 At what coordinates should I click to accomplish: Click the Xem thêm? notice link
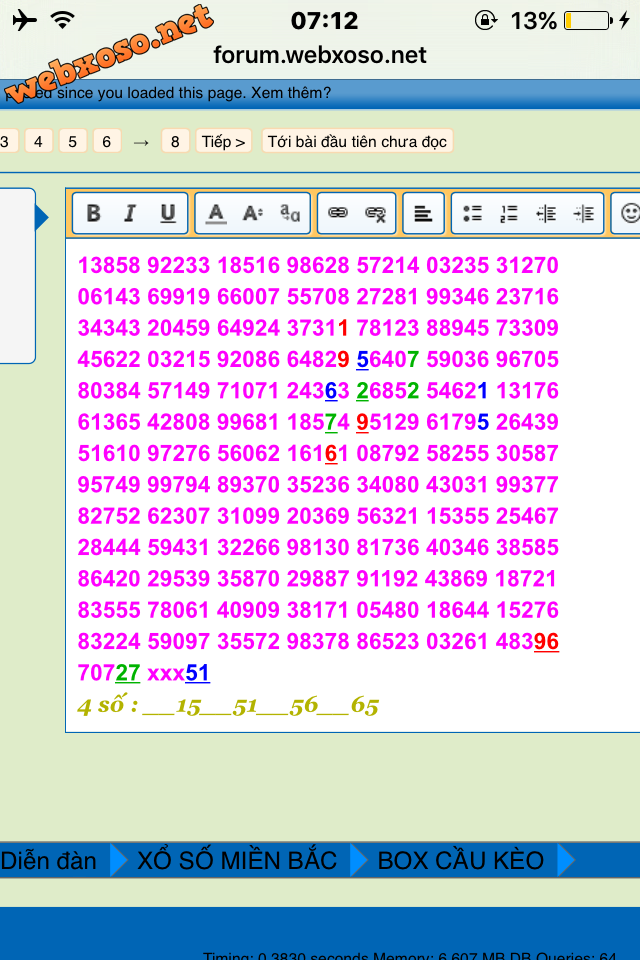tap(291, 93)
